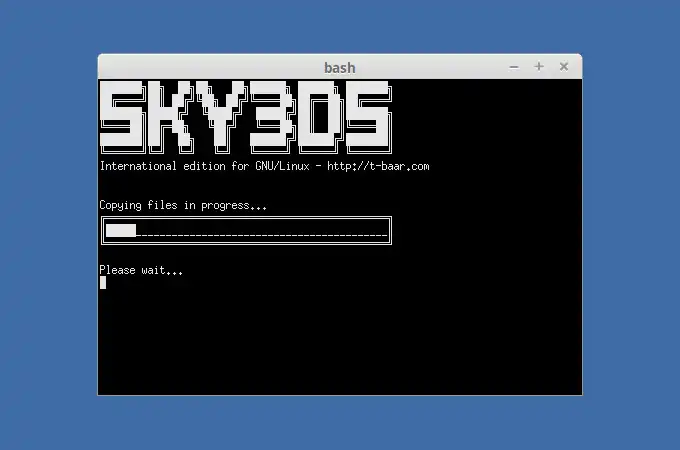This screenshot has height=450, width=680.
Task: Click the 3 digit in SKY3DS logo
Action: coord(273,117)
